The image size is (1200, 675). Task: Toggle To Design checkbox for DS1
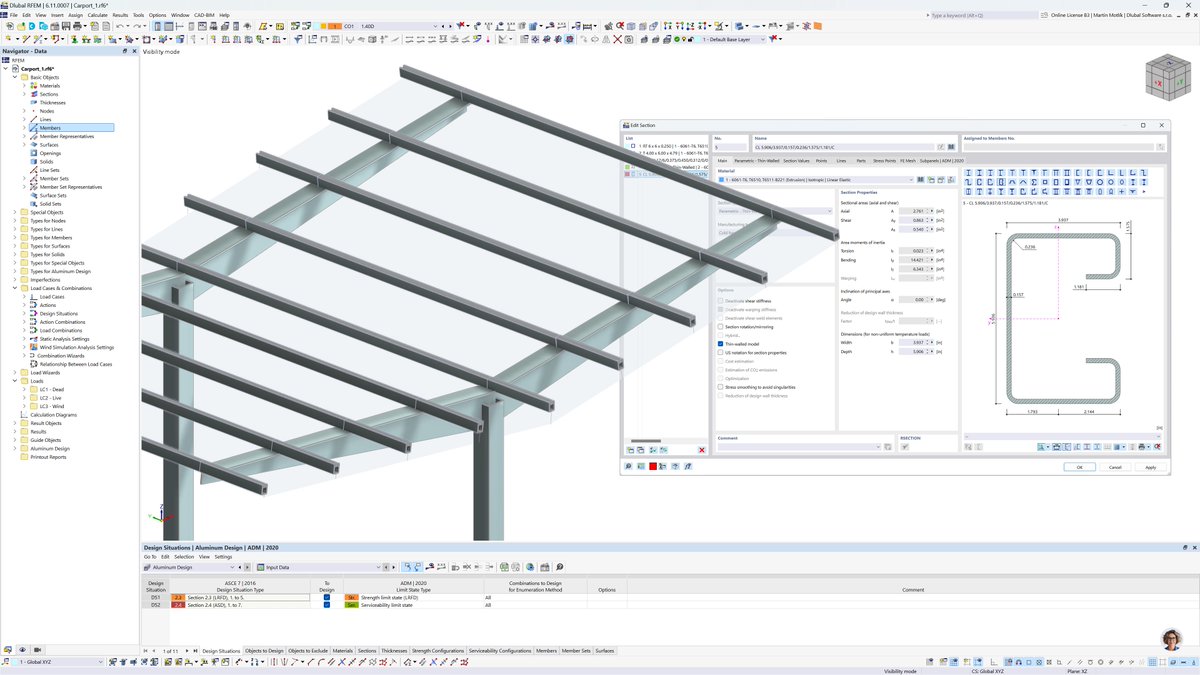326,597
